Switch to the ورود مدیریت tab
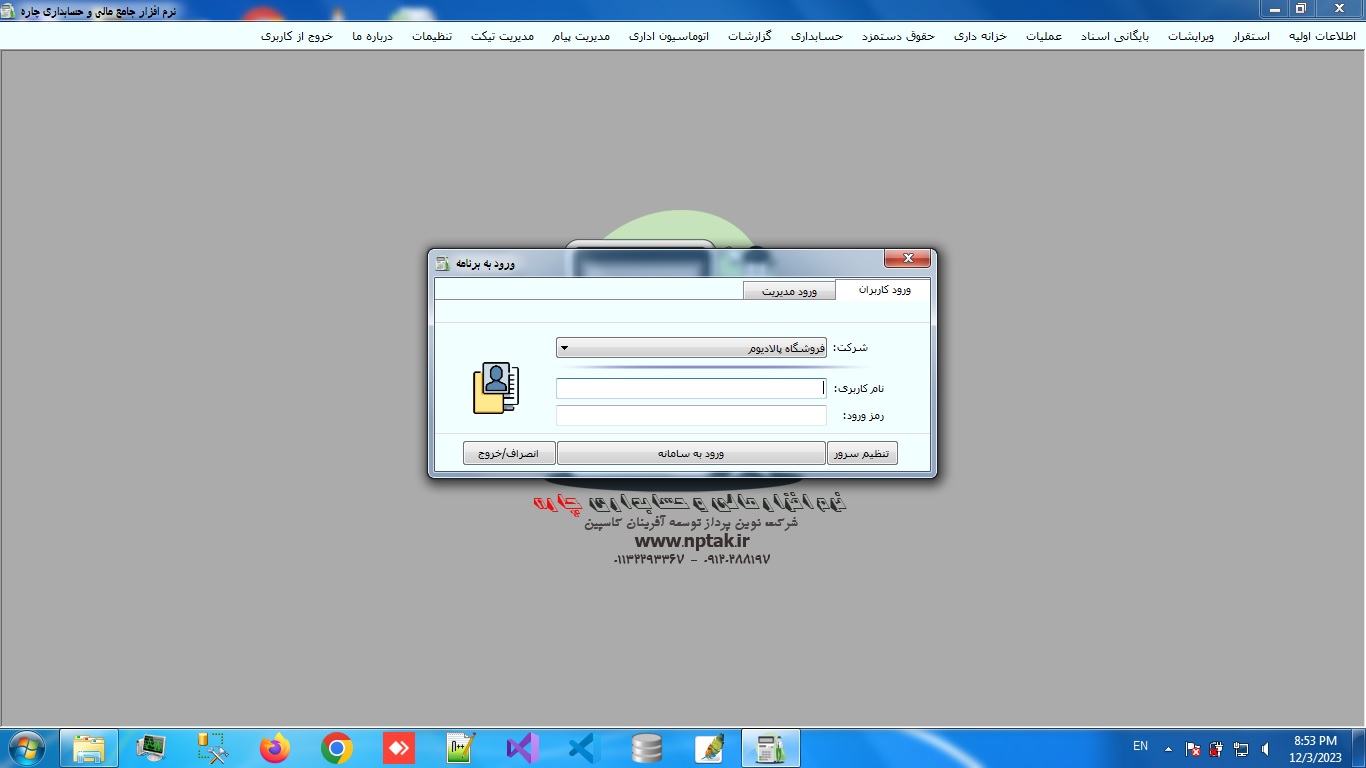Viewport: 1366px width, 768px height. (x=789, y=291)
